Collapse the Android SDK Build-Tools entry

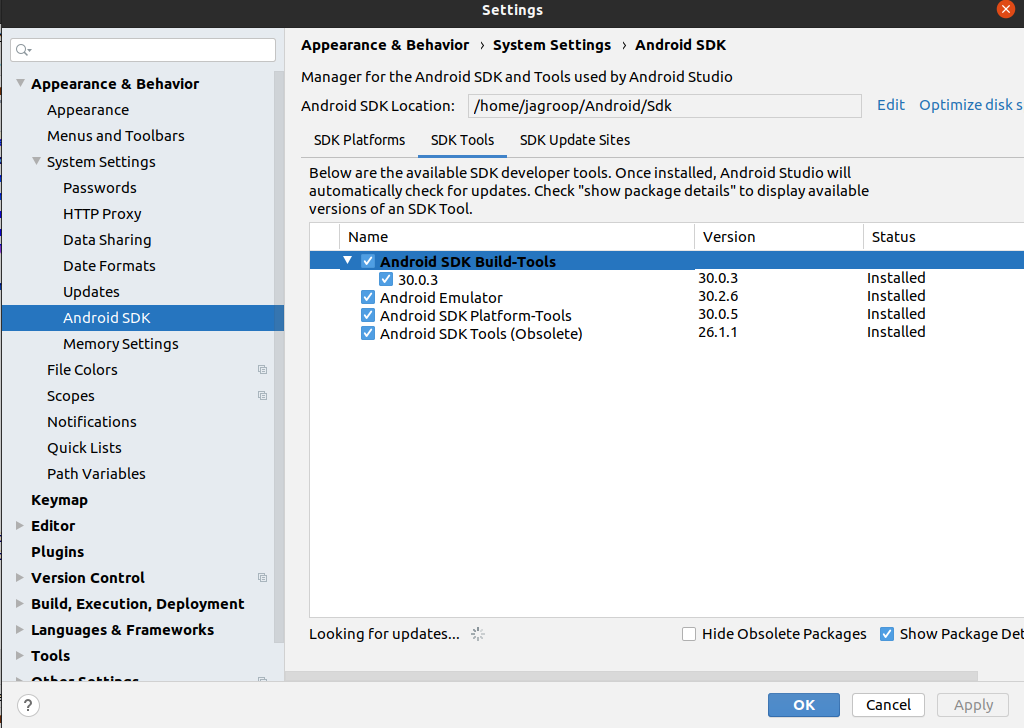(347, 261)
